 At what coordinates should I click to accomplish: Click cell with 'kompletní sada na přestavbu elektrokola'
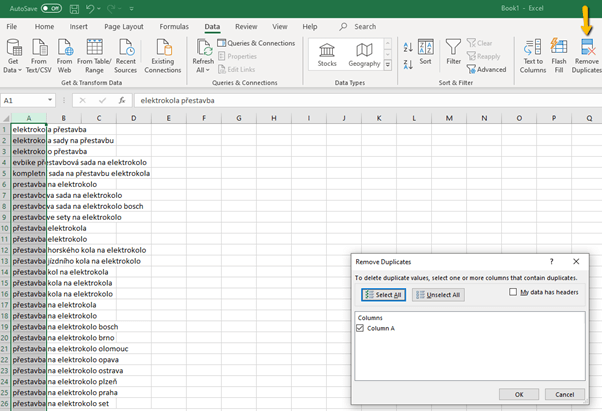tap(29, 173)
